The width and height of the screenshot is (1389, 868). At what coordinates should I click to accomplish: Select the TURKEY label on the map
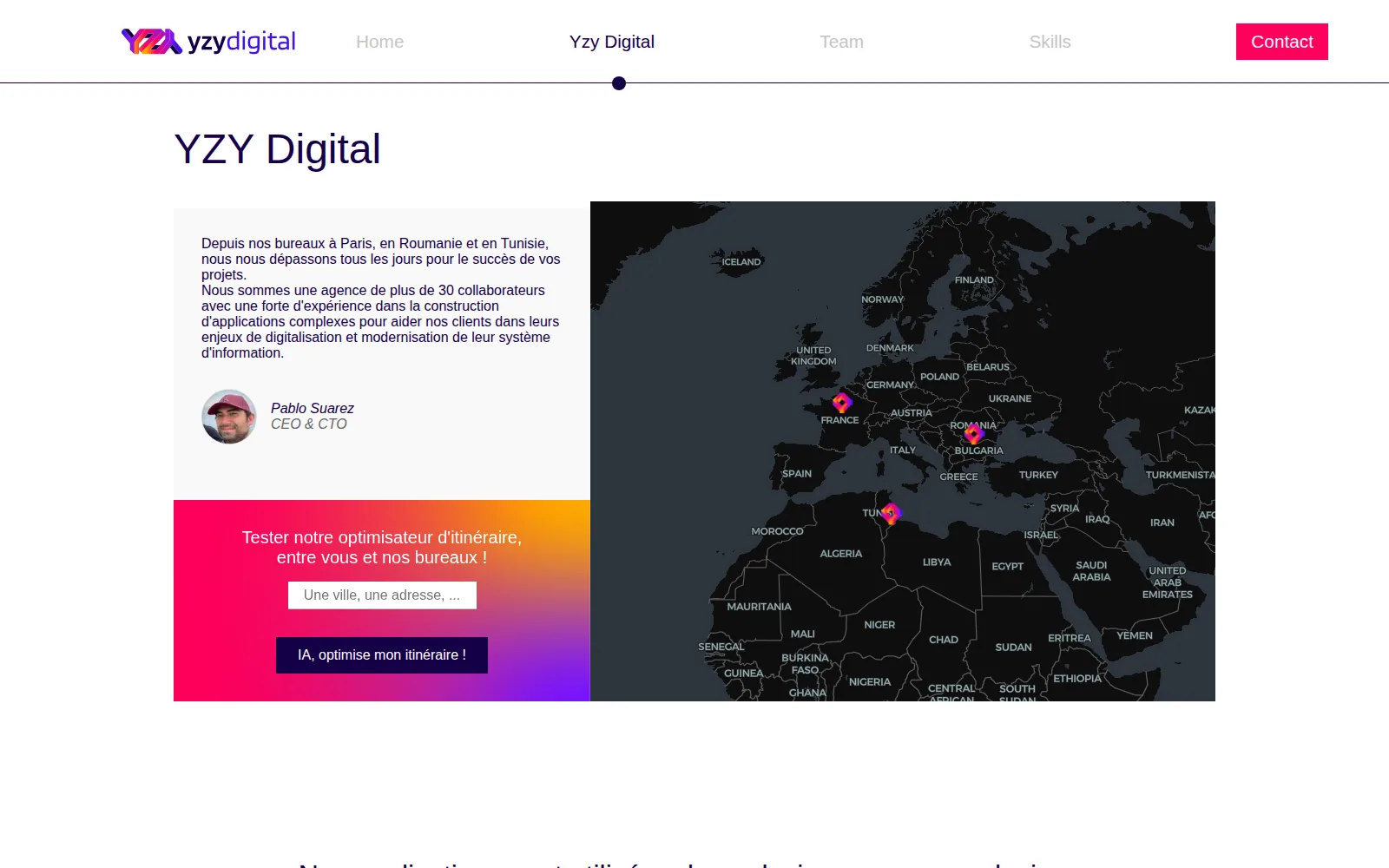1038,475
